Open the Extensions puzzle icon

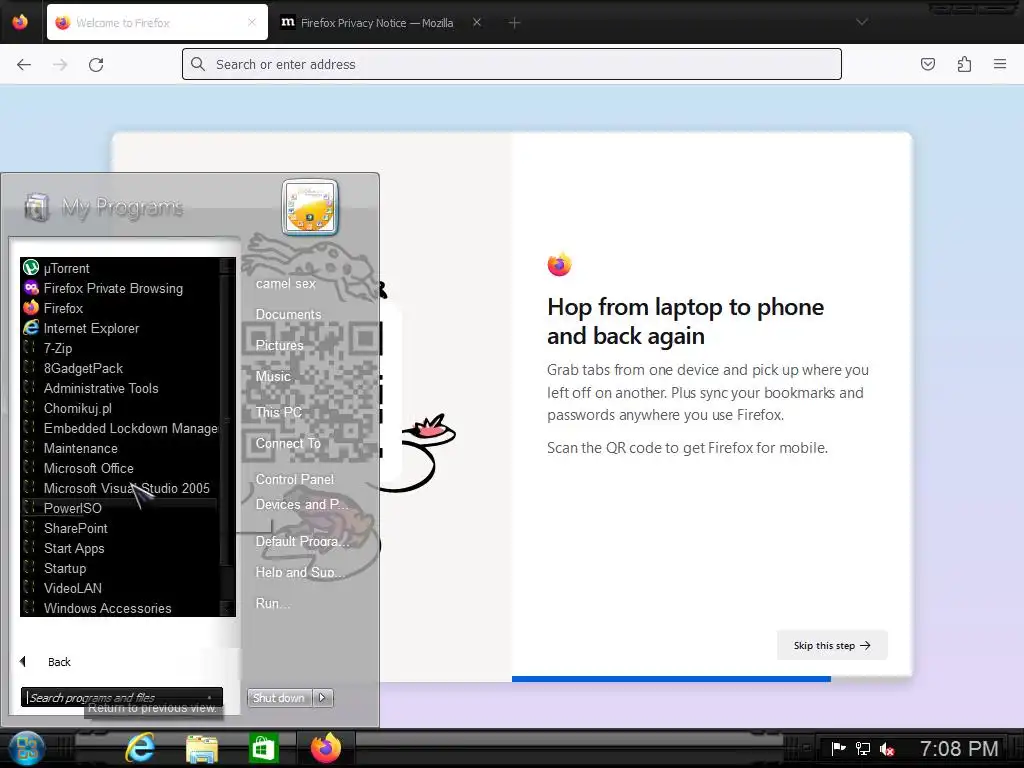[964, 64]
